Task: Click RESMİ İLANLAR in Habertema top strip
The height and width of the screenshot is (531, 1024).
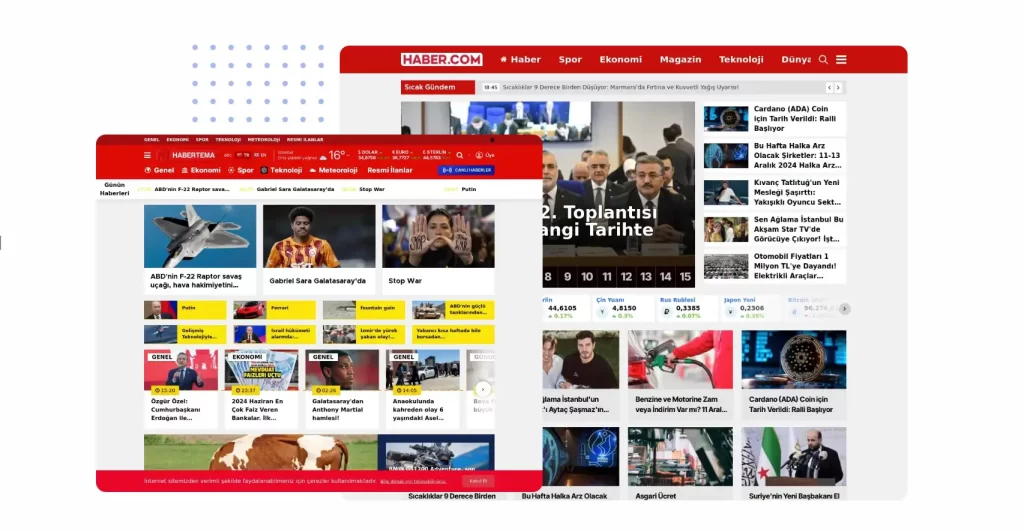Action: click(305, 140)
